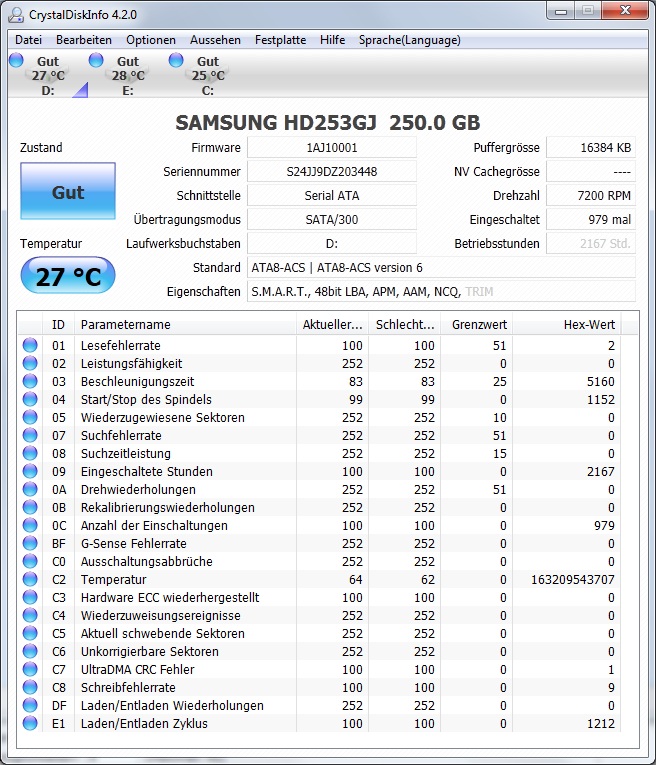
Task: Click the Puffergrösse field 16384 KB
Action: point(591,147)
